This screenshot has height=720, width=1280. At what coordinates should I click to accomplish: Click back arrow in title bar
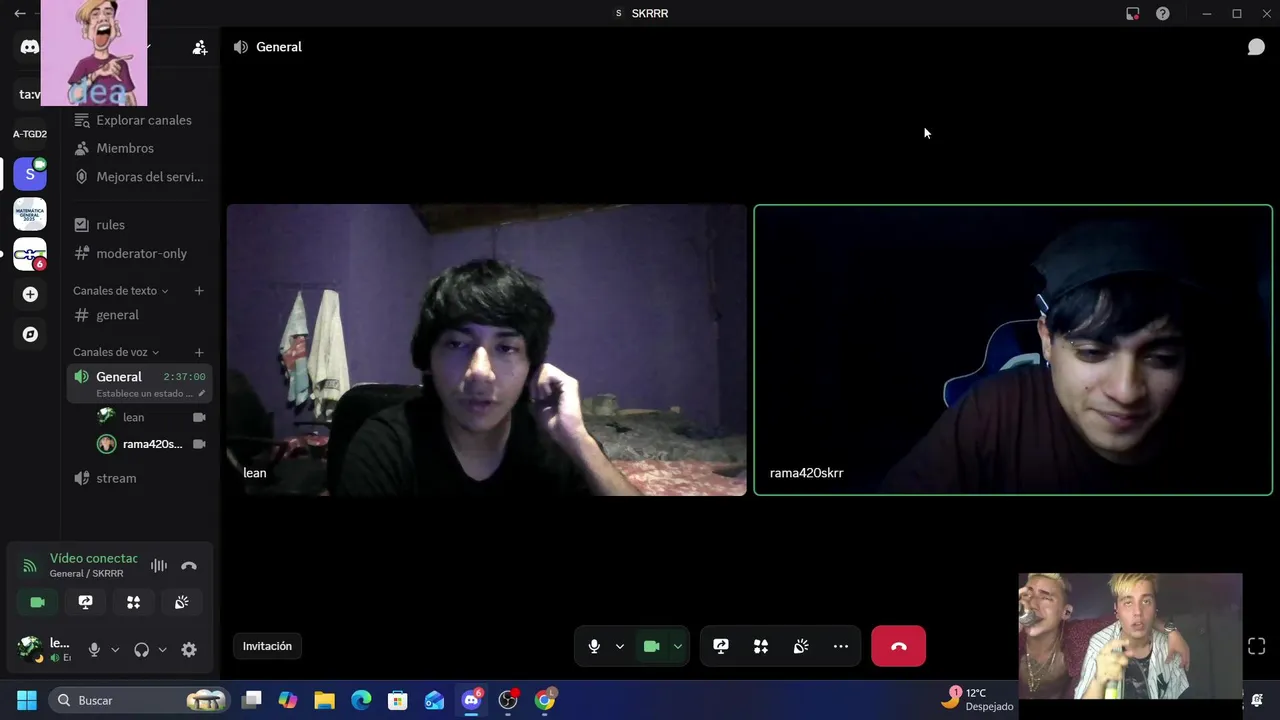20,13
